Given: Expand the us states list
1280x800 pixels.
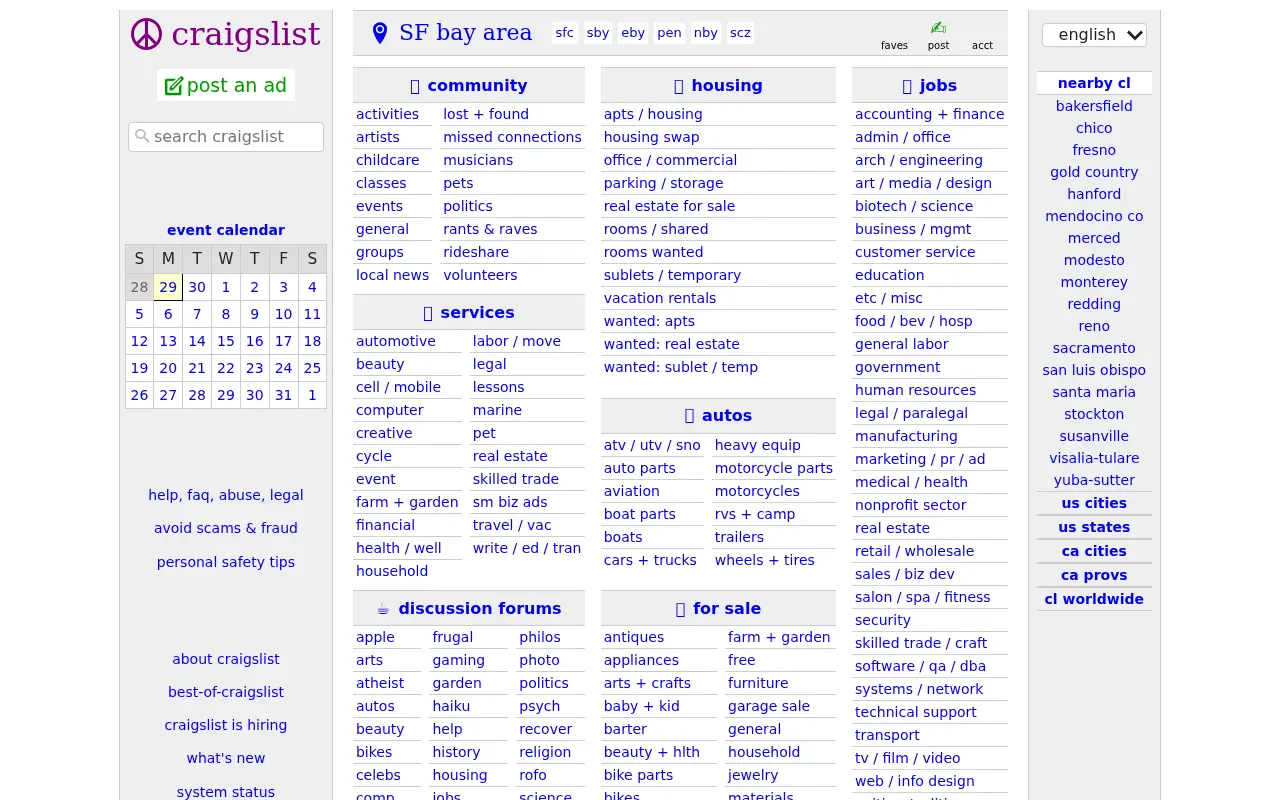Looking at the screenshot, I should coord(1094,527).
